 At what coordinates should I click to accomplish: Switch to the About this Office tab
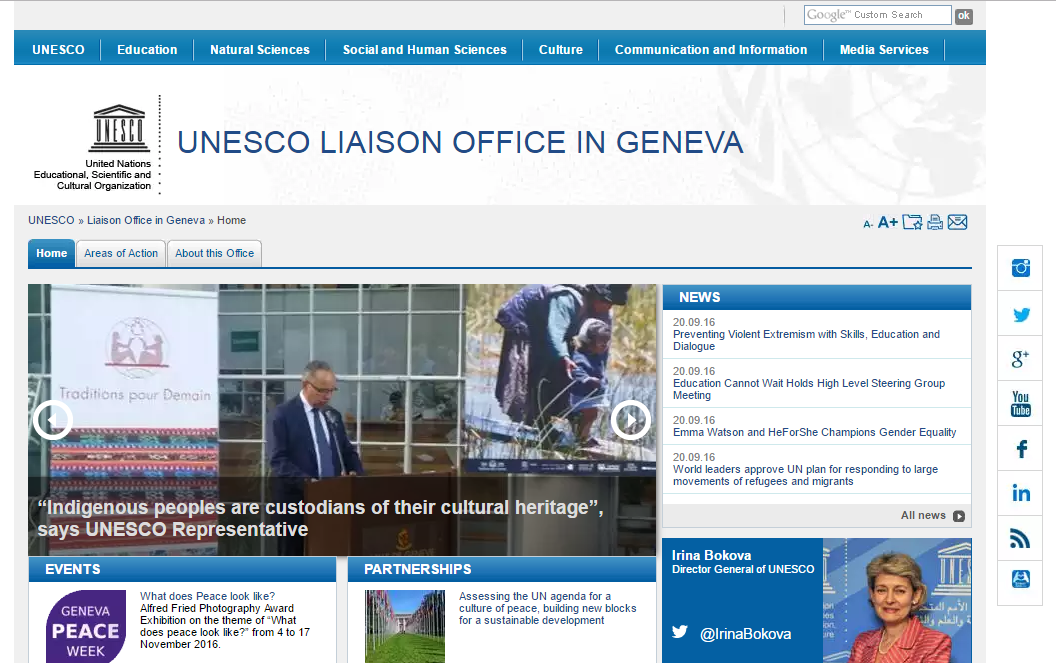pyautogui.click(x=214, y=254)
